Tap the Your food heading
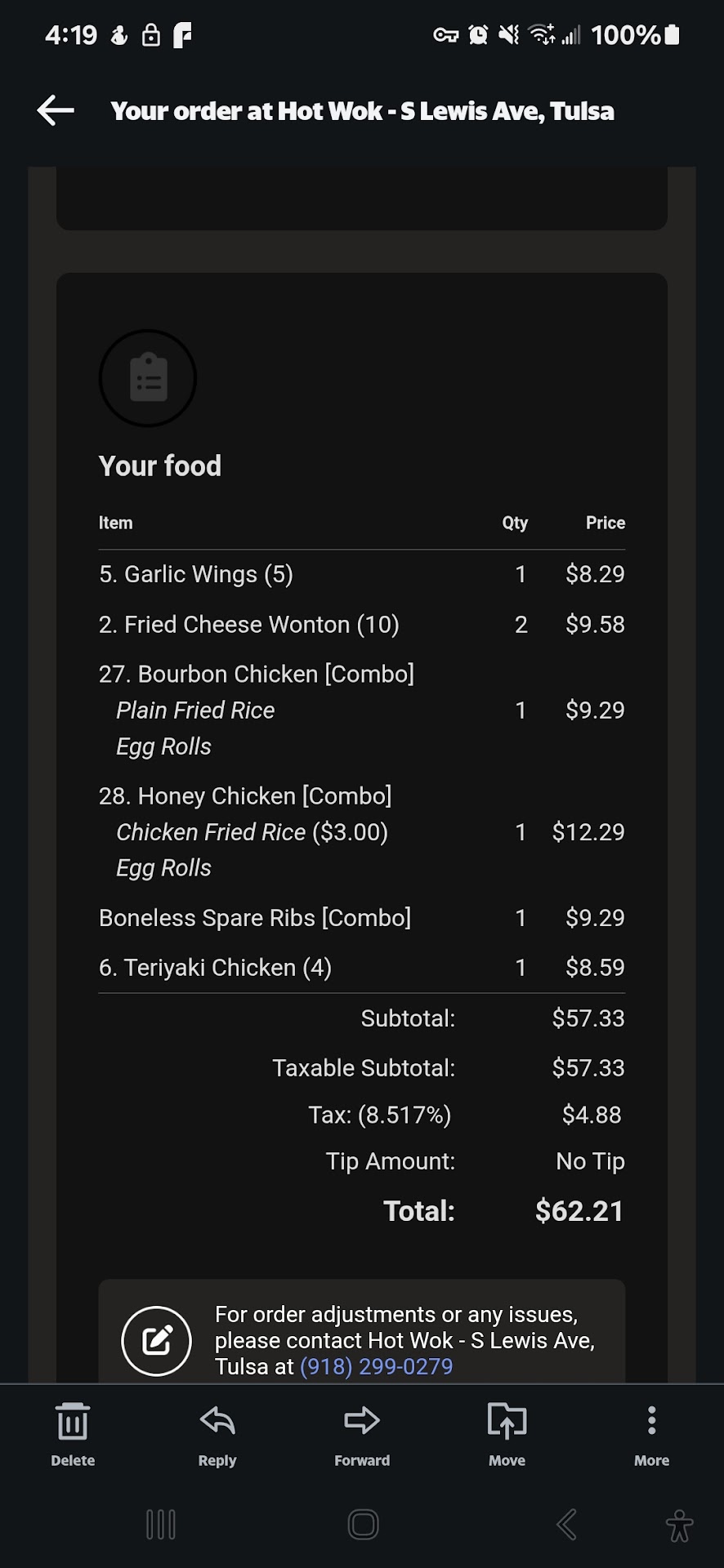Screen dimensions: 724x1568 coord(160,465)
